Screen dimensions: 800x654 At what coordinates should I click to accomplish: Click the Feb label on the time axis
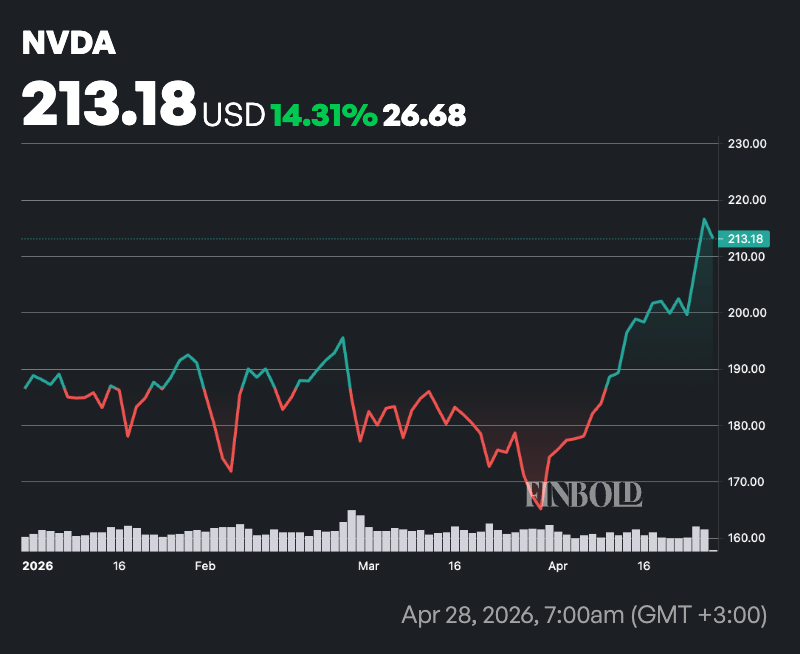point(205,566)
